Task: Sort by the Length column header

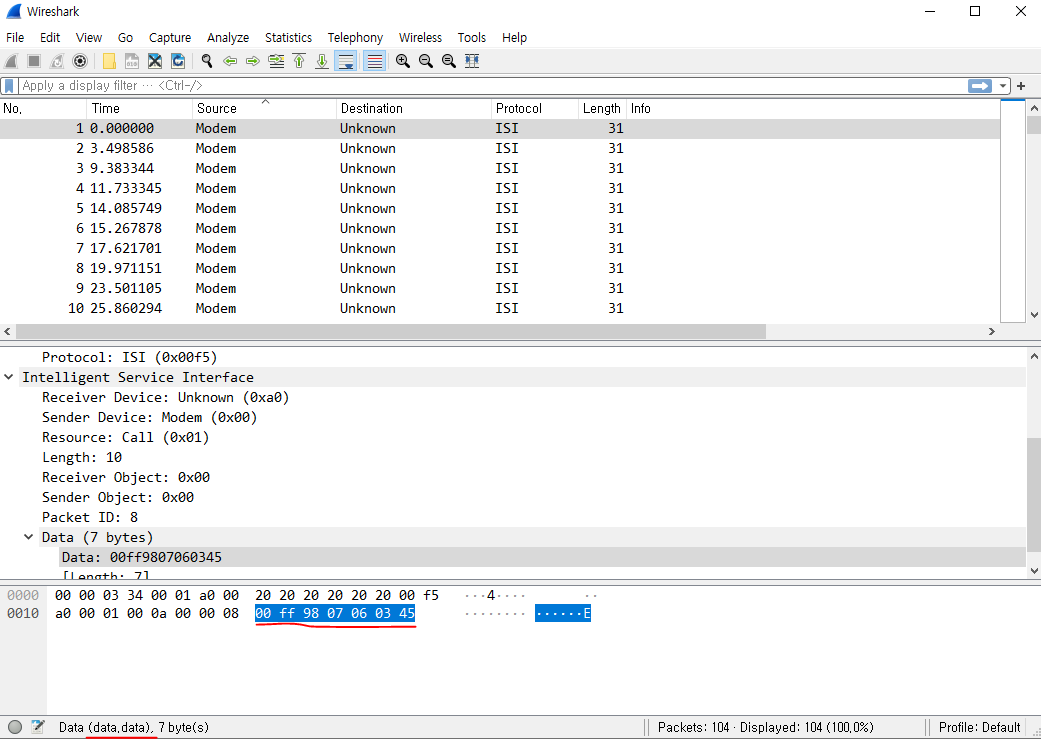Action: pyautogui.click(x=602, y=109)
